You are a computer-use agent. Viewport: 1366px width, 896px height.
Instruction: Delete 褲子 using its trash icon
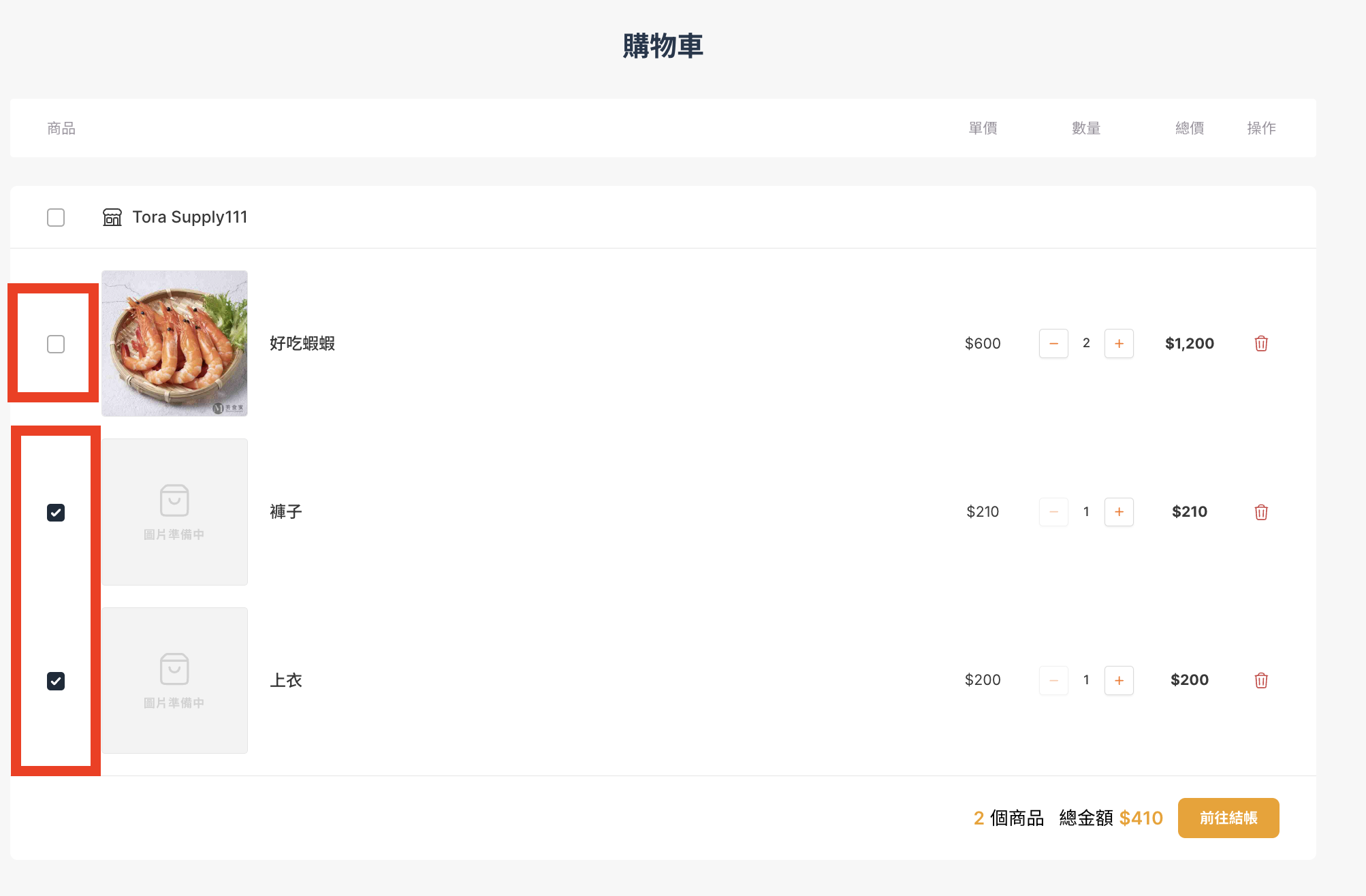point(1260,511)
